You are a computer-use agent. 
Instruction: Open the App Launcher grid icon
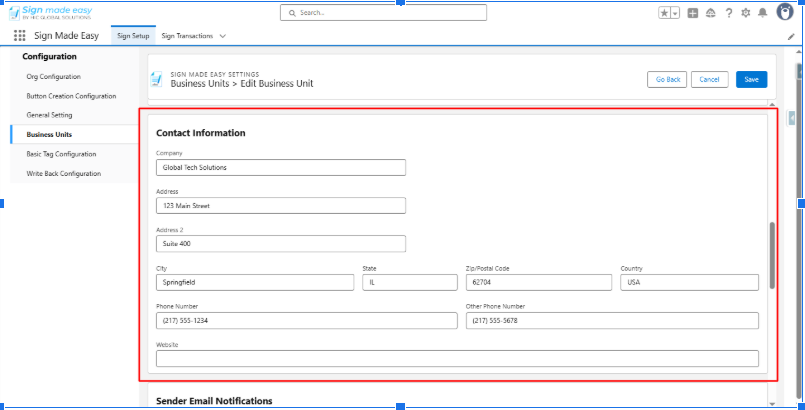19,35
